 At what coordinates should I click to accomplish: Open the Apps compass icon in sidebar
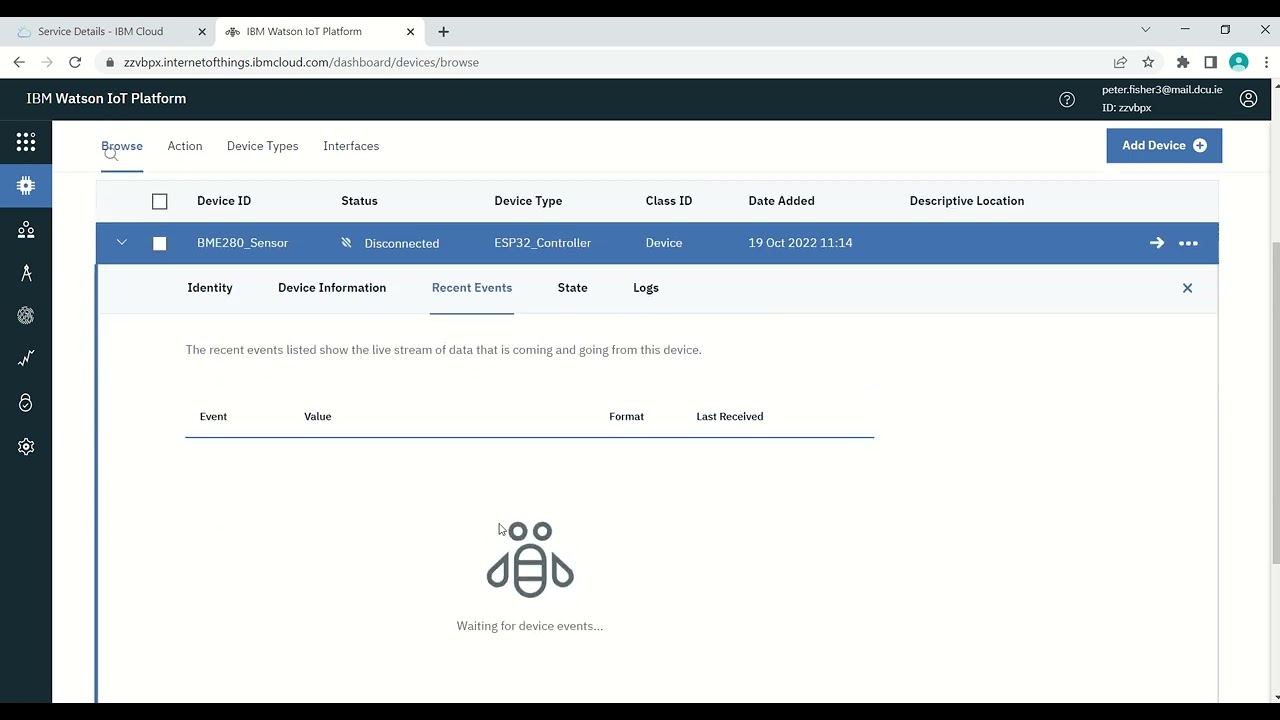[x=26, y=273]
